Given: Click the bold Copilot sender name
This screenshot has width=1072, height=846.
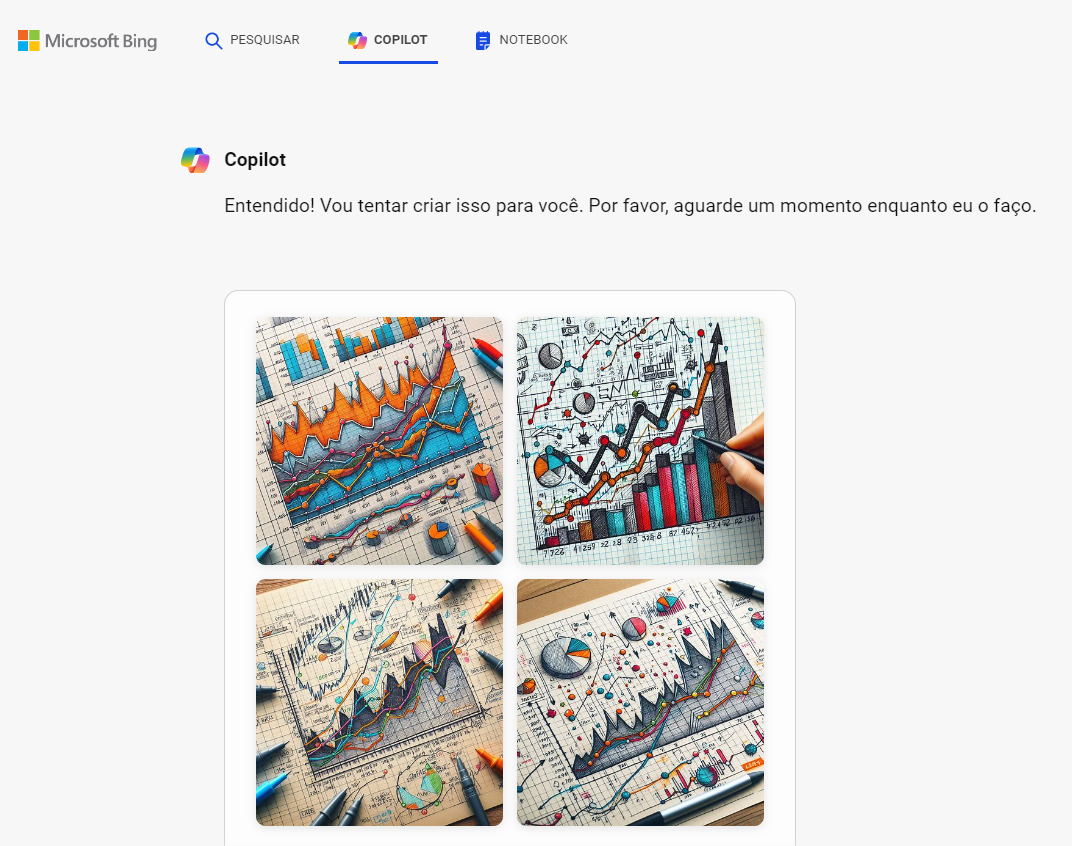Looking at the screenshot, I should [255, 160].
